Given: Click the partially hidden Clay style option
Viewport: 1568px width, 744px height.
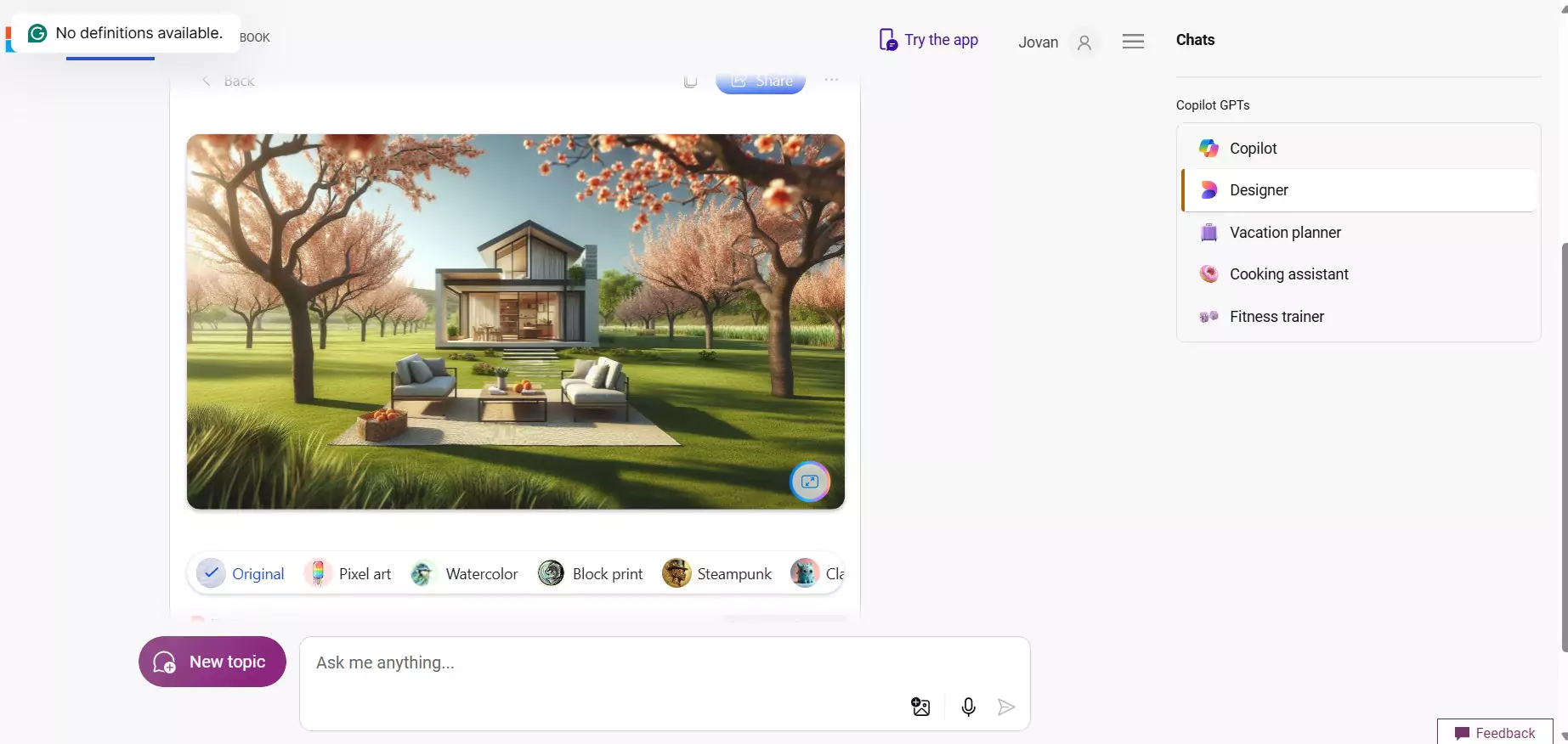Looking at the screenshot, I should point(817,573).
